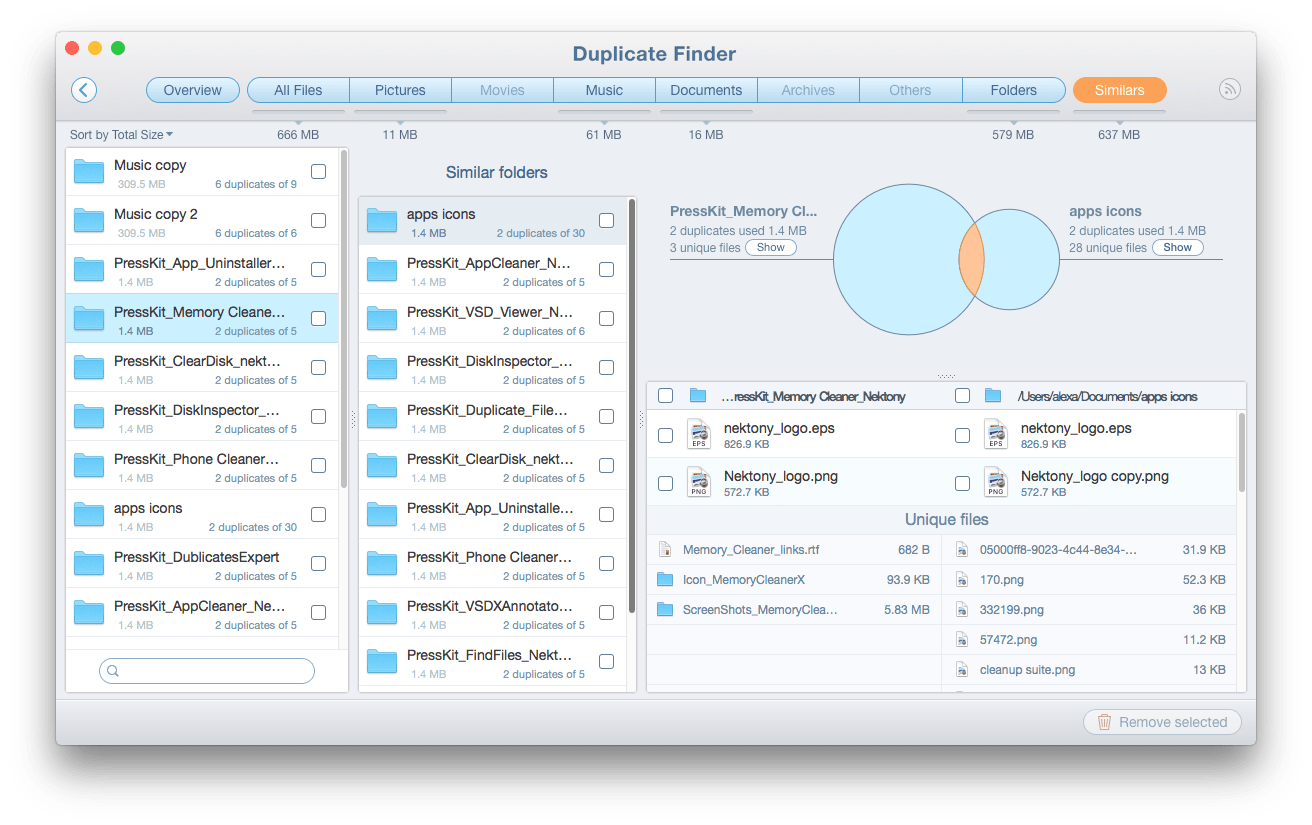Click the 57472.png unique file
1312x825 pixels.
click(x=1090, y=640)
